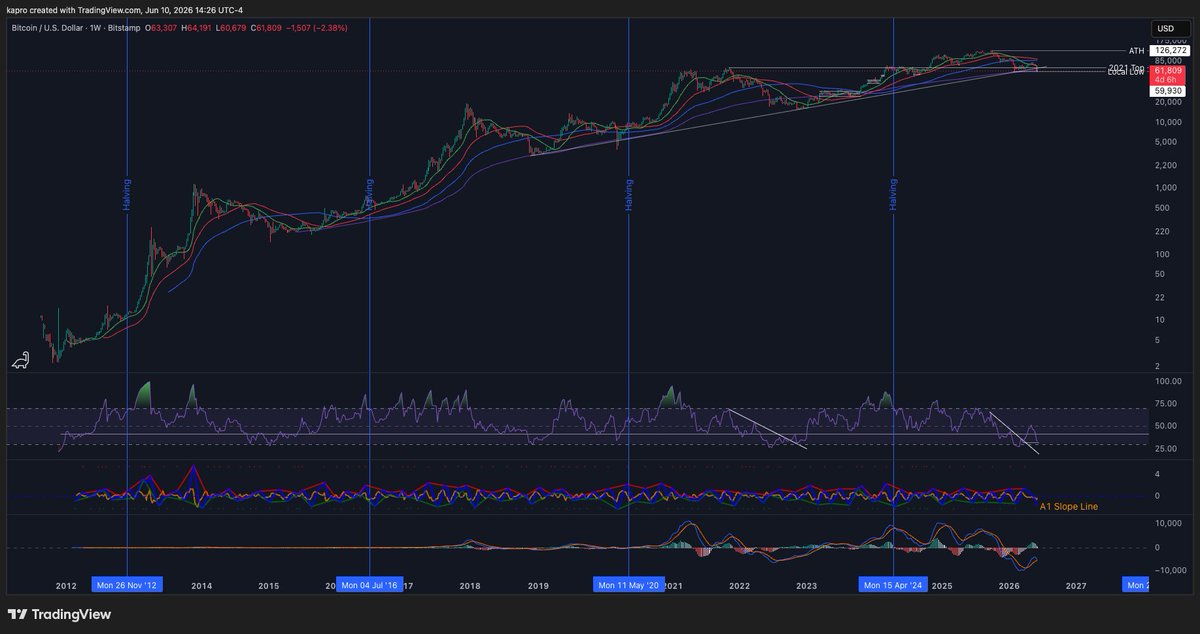This screenshot has width=1200, height=634.
Task: Click the date marker Mon 11 May '20
Action: pos(628,585)
